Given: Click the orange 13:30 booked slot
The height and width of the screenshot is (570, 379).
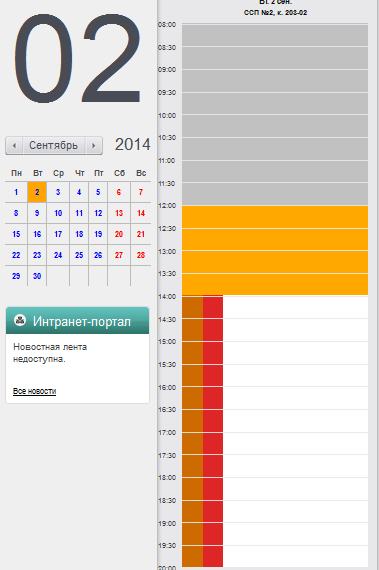Looking at the screenshot, I should pyautogui.click(x=275, y=284).
